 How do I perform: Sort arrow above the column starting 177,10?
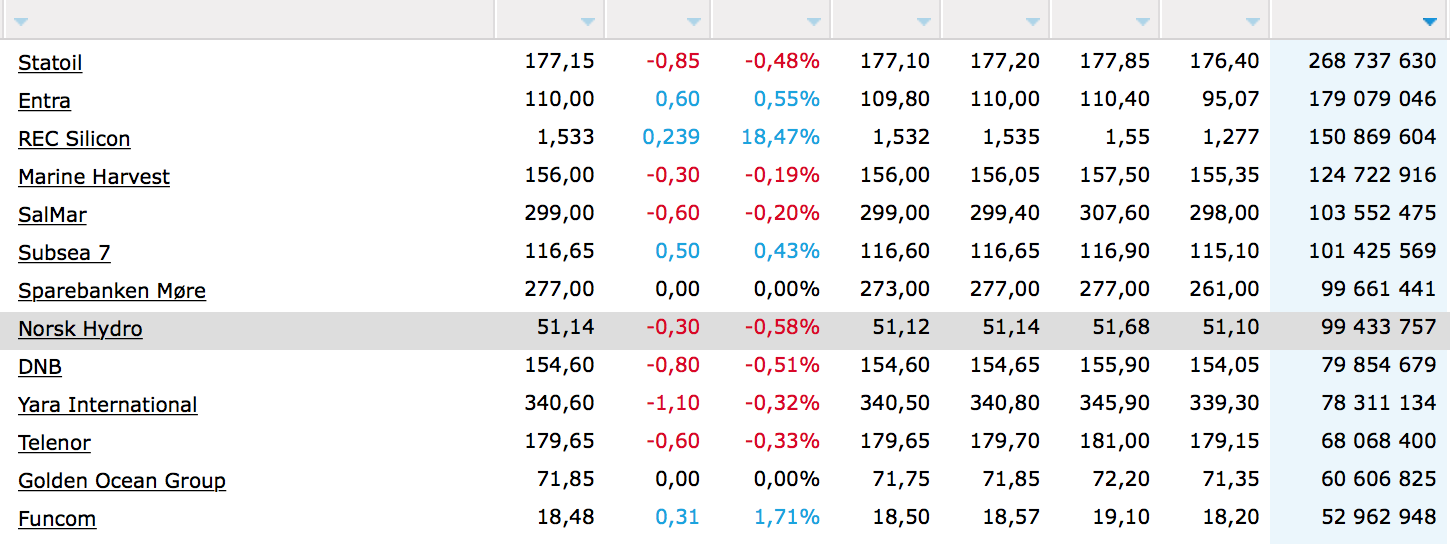pos(924,21)
